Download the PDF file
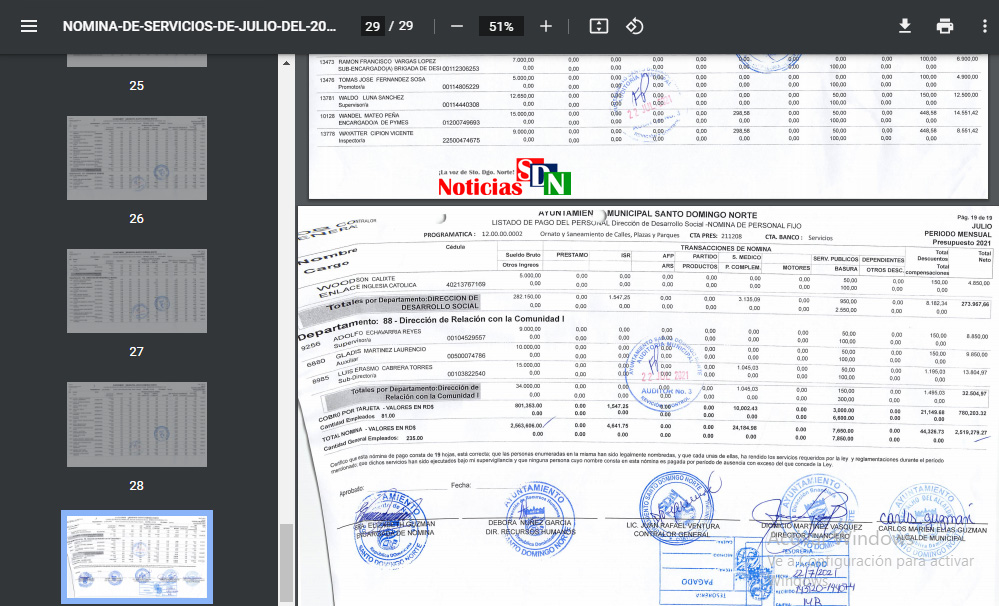Screen dimensions: 999x606 coord(905,26)
